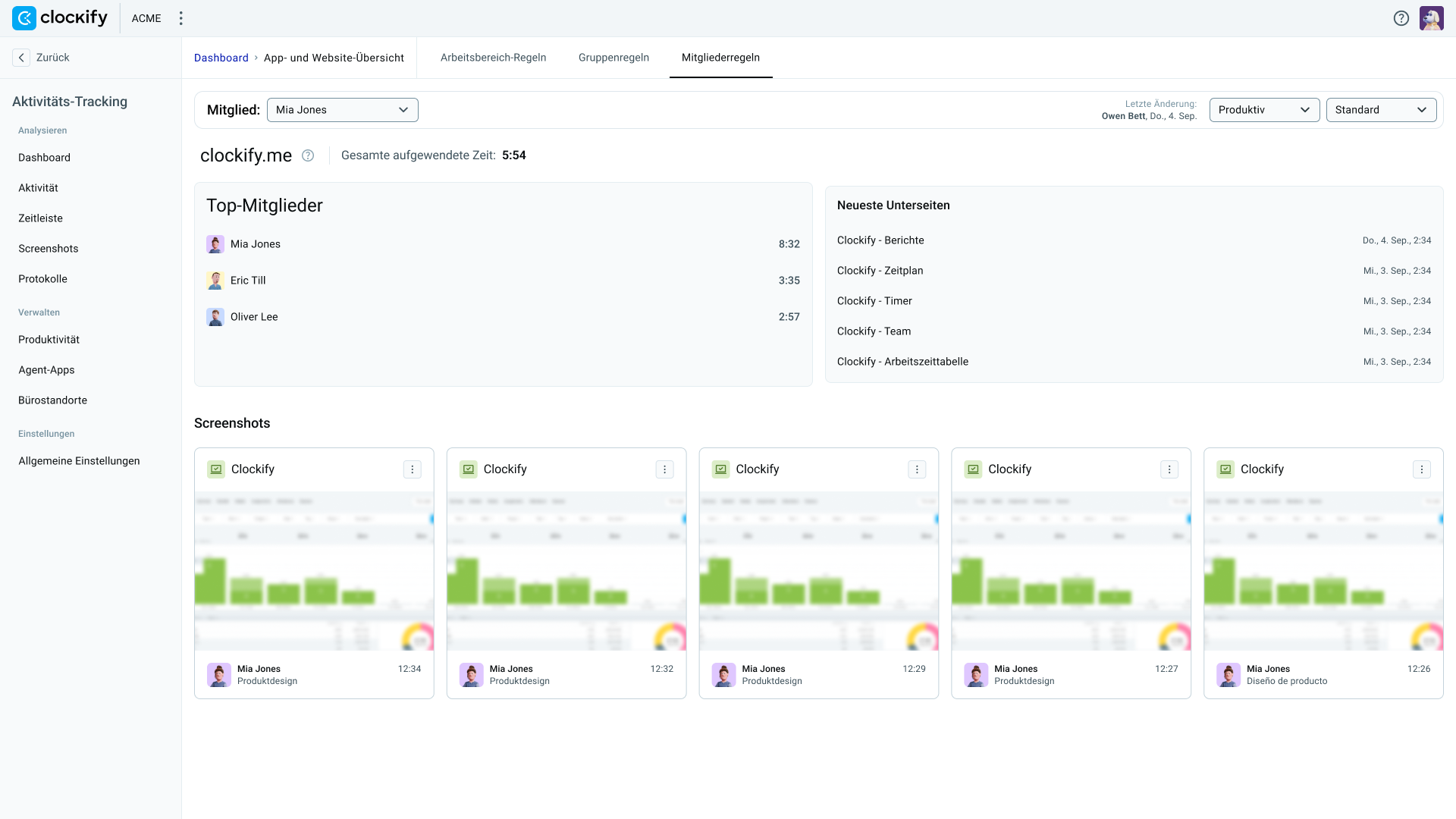Open Produktivität in the sidebar
The width and height of the screenshot is (1456, 819).
49,340
